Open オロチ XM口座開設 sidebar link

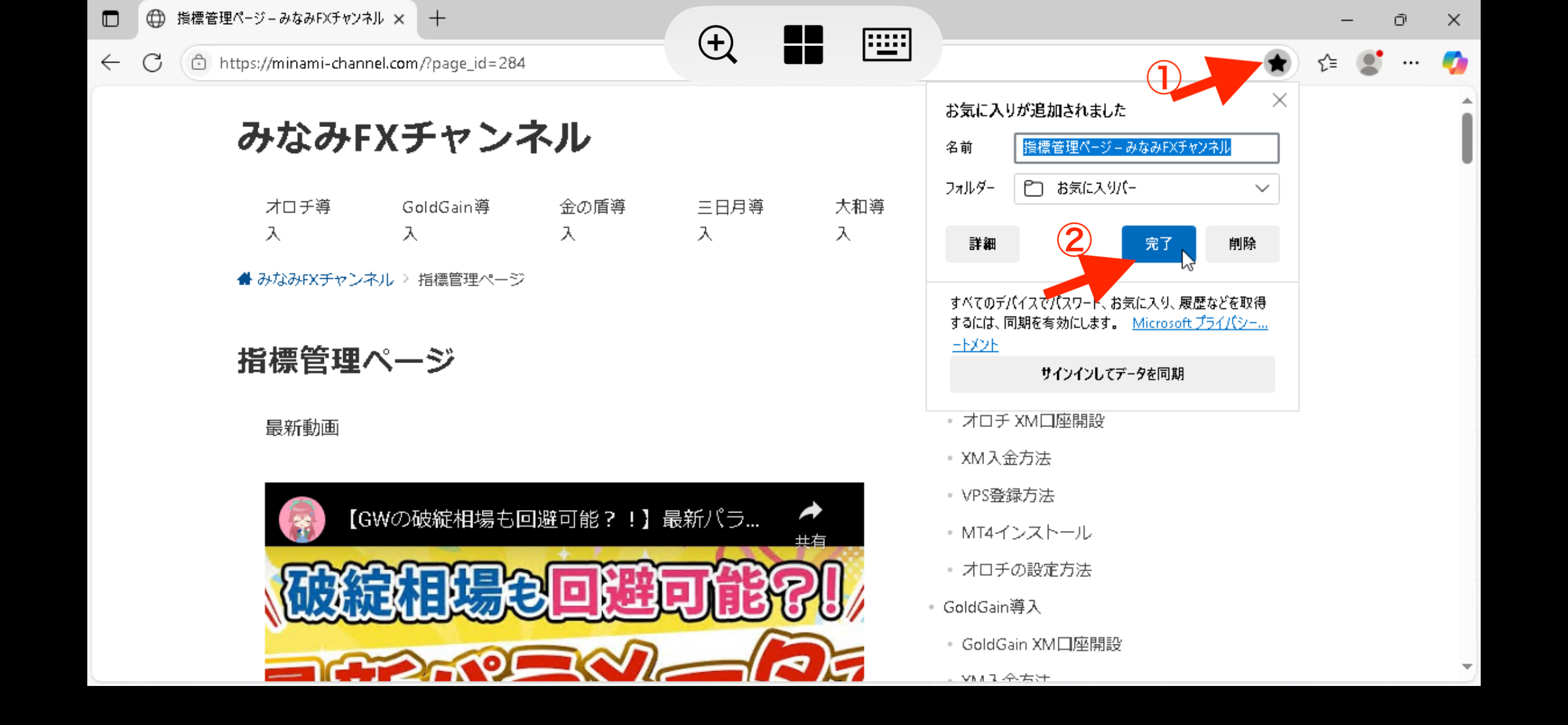pos(1033,421)
